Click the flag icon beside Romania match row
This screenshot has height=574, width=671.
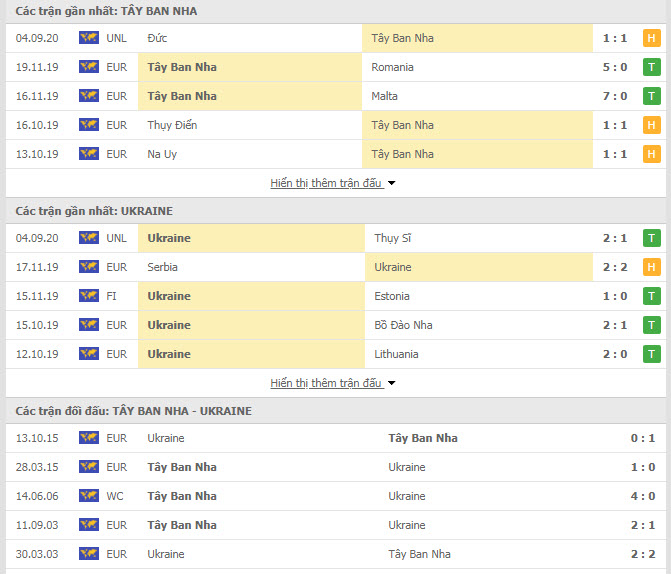[89, 67]
